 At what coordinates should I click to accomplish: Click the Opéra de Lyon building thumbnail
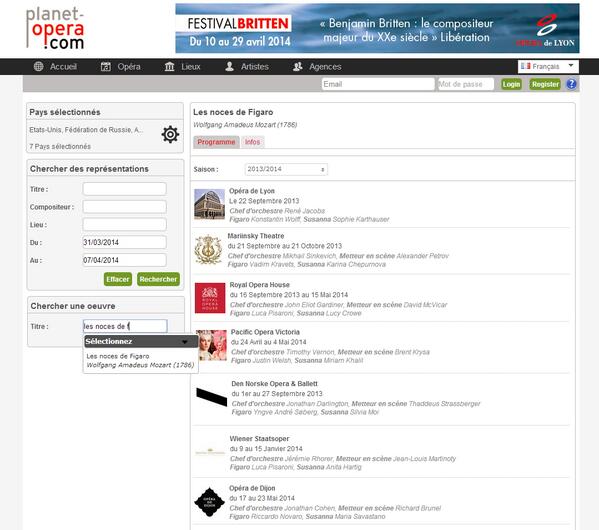[x=209, y=204]
